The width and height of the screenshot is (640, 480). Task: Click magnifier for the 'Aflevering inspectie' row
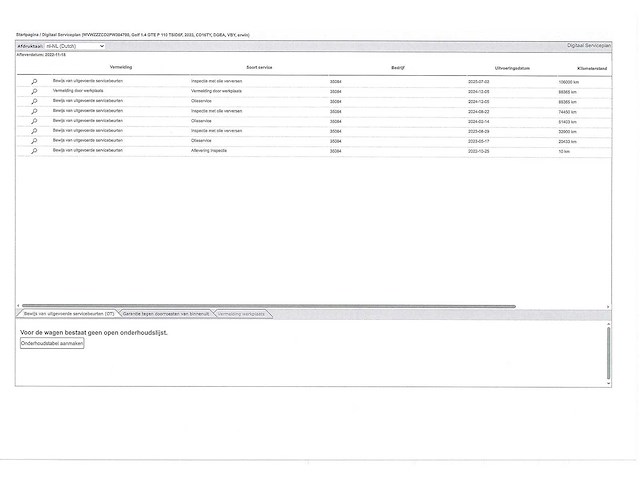(34, 151)
